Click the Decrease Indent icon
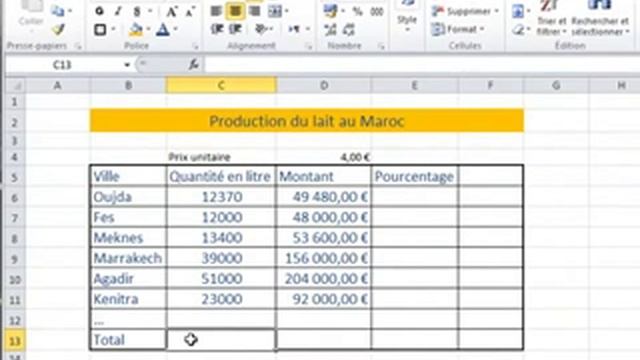 point(216,29)
